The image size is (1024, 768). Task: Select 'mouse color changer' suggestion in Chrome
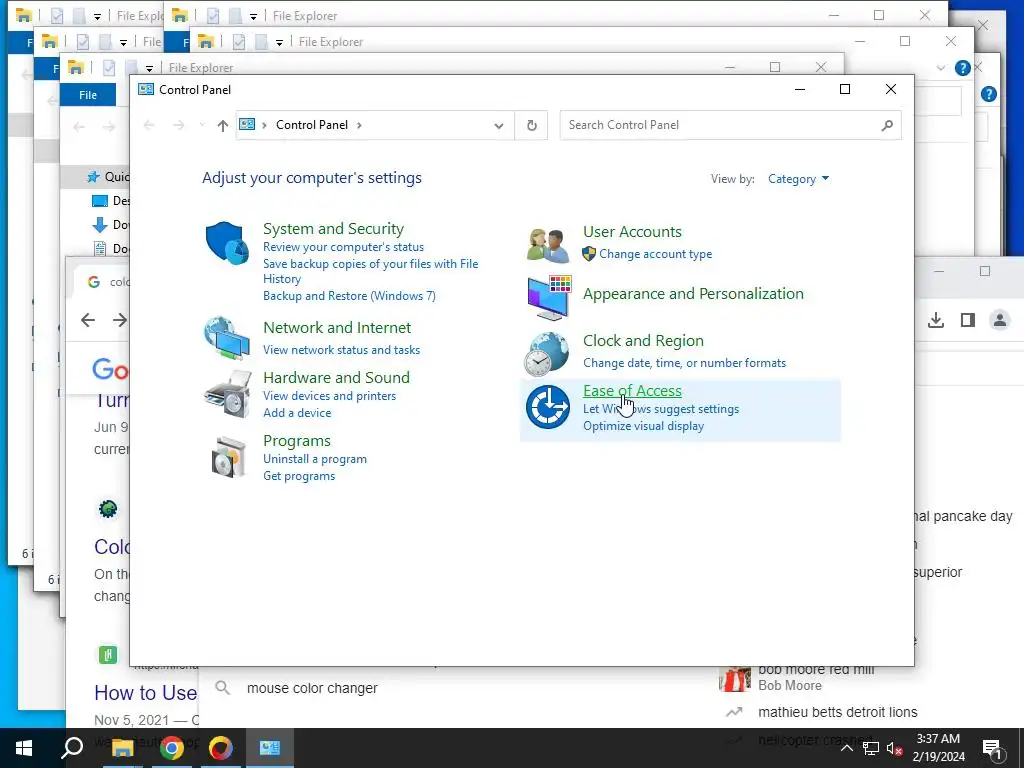pyautogui.click(x=312, y=688)
